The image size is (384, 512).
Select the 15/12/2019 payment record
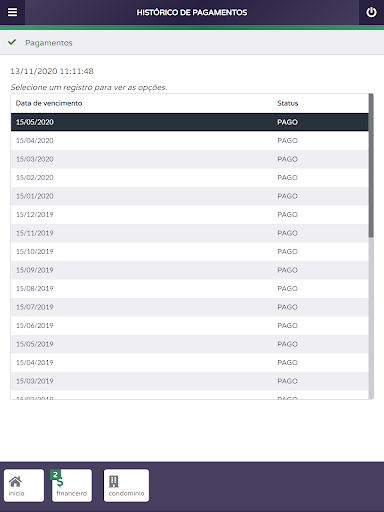coord(190,215)
